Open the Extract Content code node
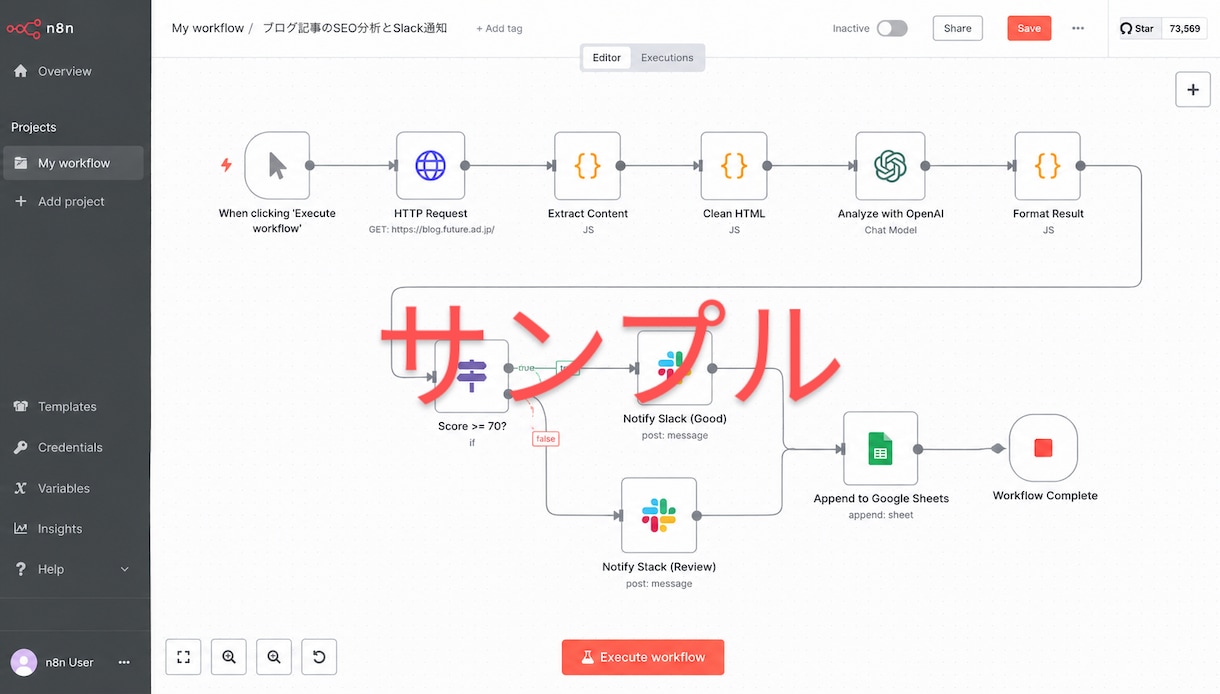The image size is (1220, 694). [x=588, y=165]
